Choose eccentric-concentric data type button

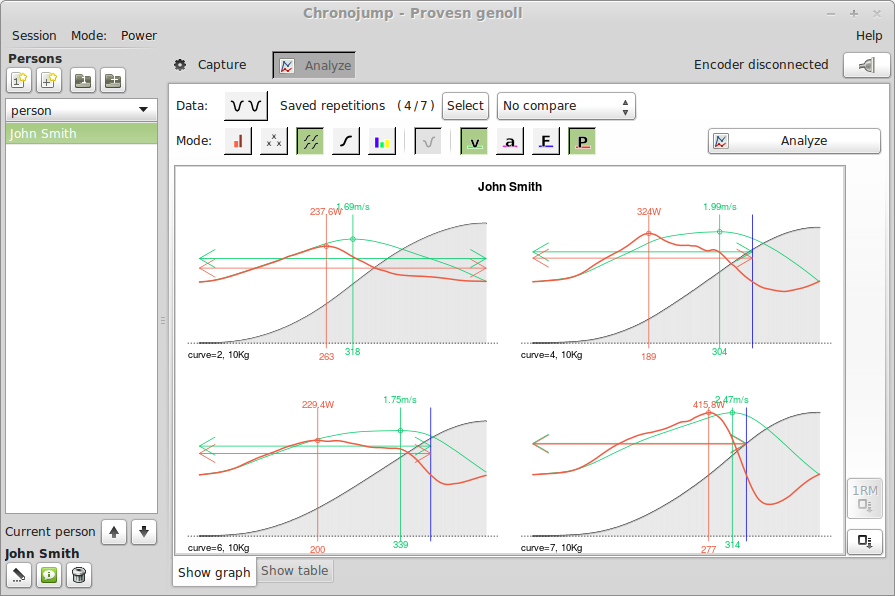pos(246,106)
